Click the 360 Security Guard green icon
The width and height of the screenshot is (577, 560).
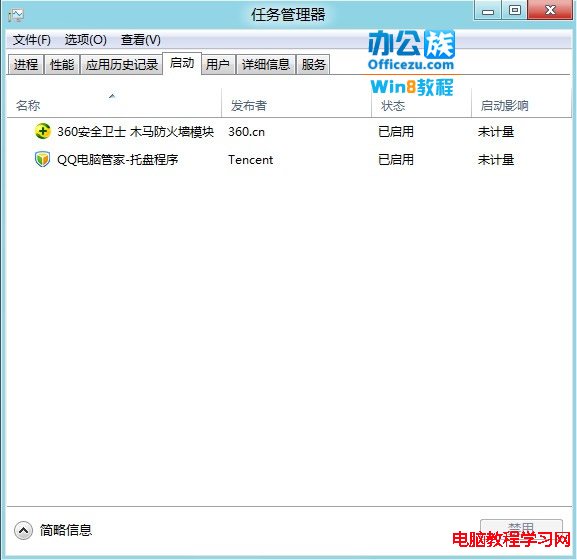tap(43, 131)
